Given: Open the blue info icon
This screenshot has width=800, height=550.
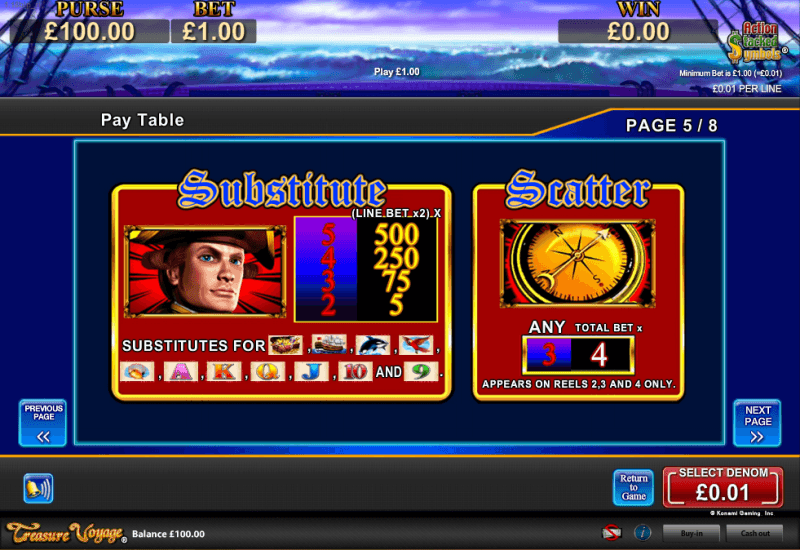Looking at the screenshot, I should (642, 533).
